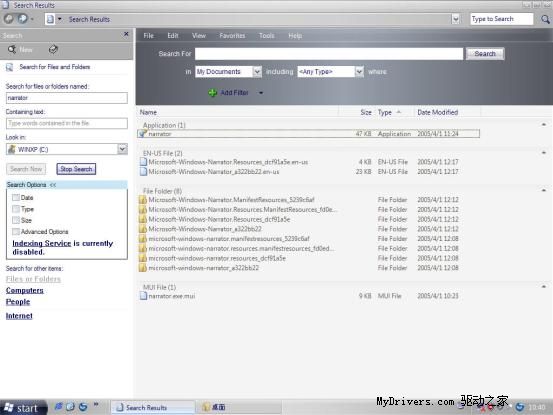Click the Internet link
The width and height of the screenshot is (553, 415).
pos(19,316)
